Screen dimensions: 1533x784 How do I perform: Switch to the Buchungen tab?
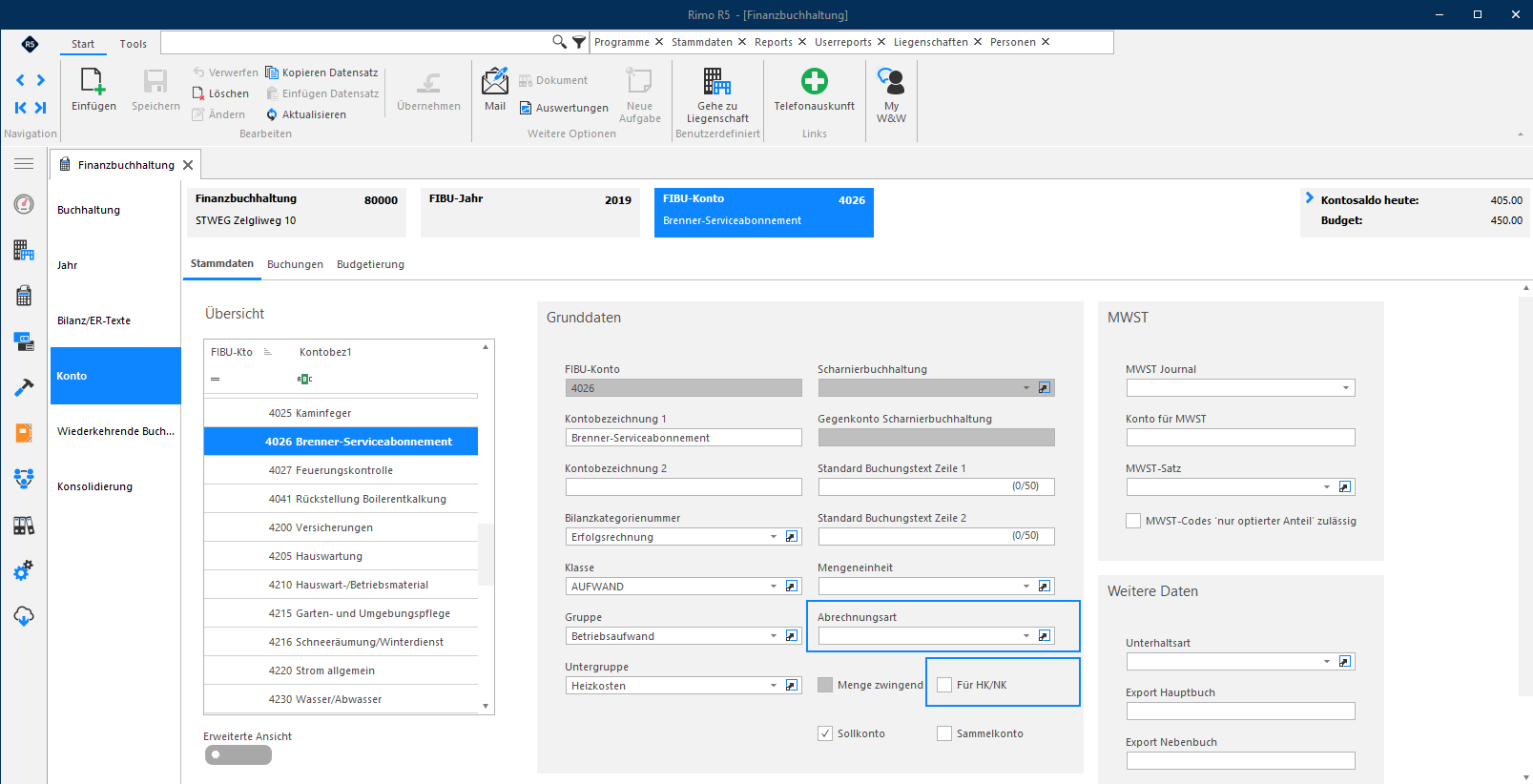pos(295,264)
